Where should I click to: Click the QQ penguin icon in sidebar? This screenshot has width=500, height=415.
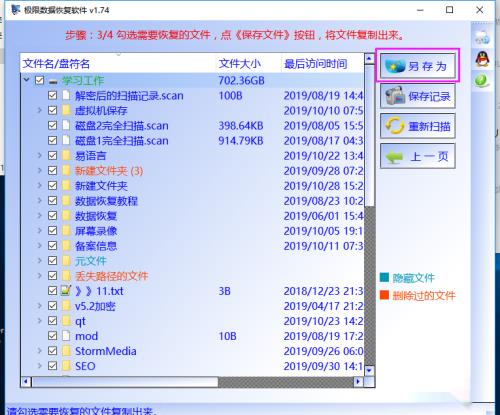pyautogui.click(x=482, y=59)
